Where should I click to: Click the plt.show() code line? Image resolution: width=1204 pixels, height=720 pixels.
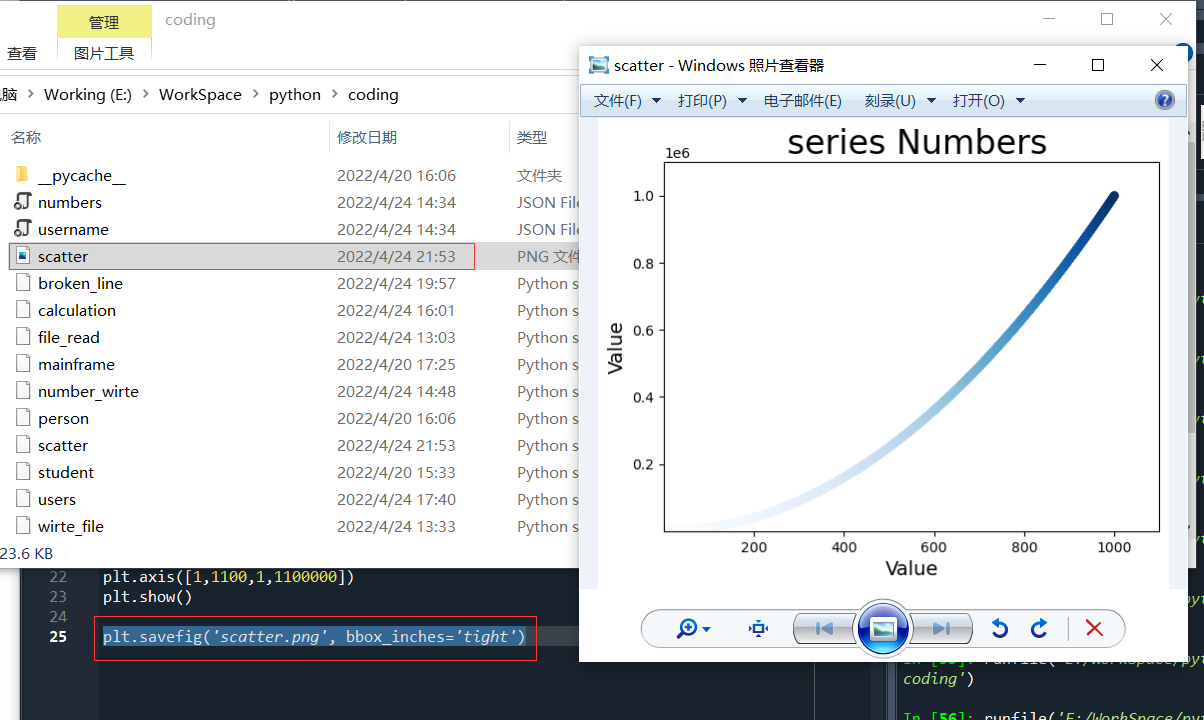147,597
